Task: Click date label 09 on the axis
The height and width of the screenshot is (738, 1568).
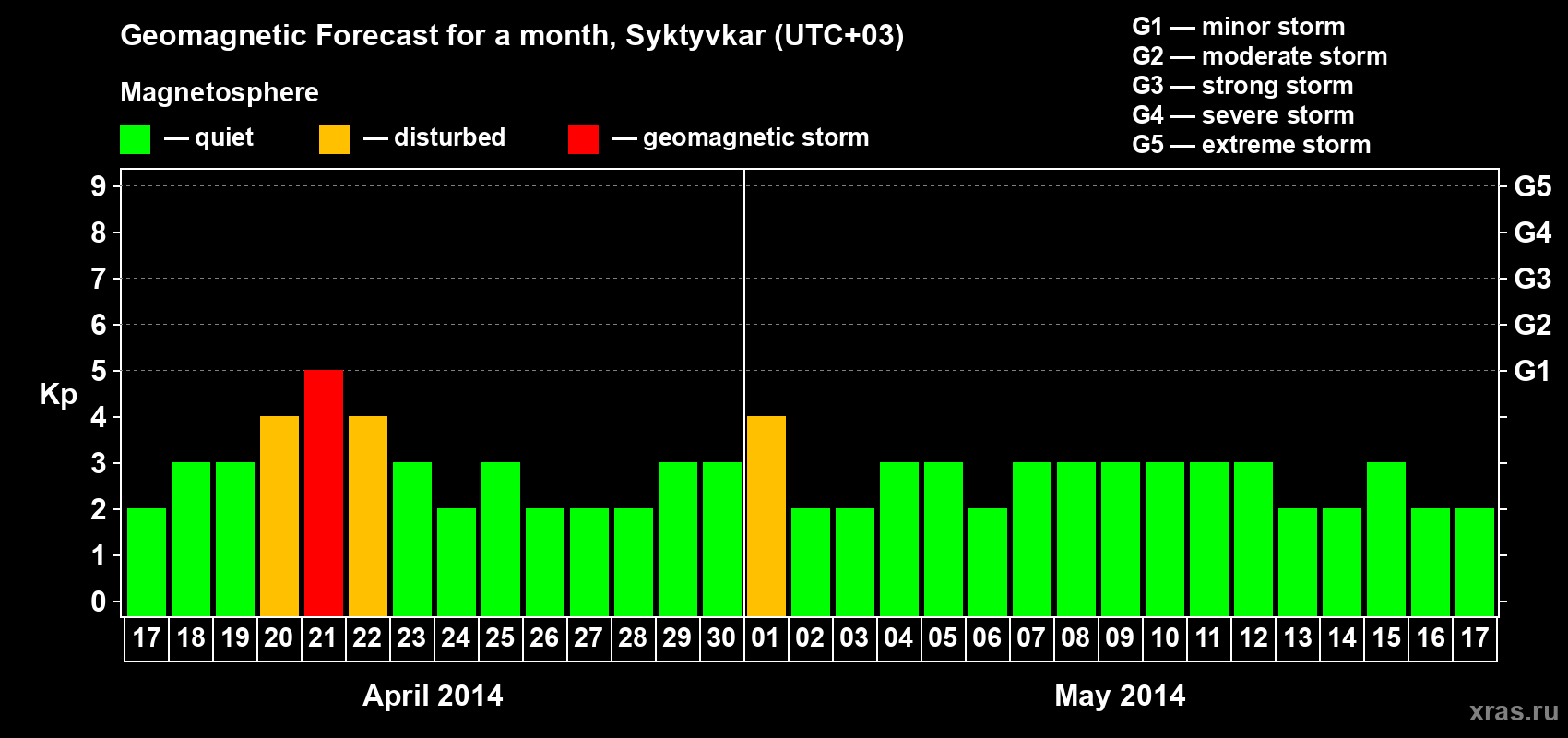Action: pos(1120,638)
